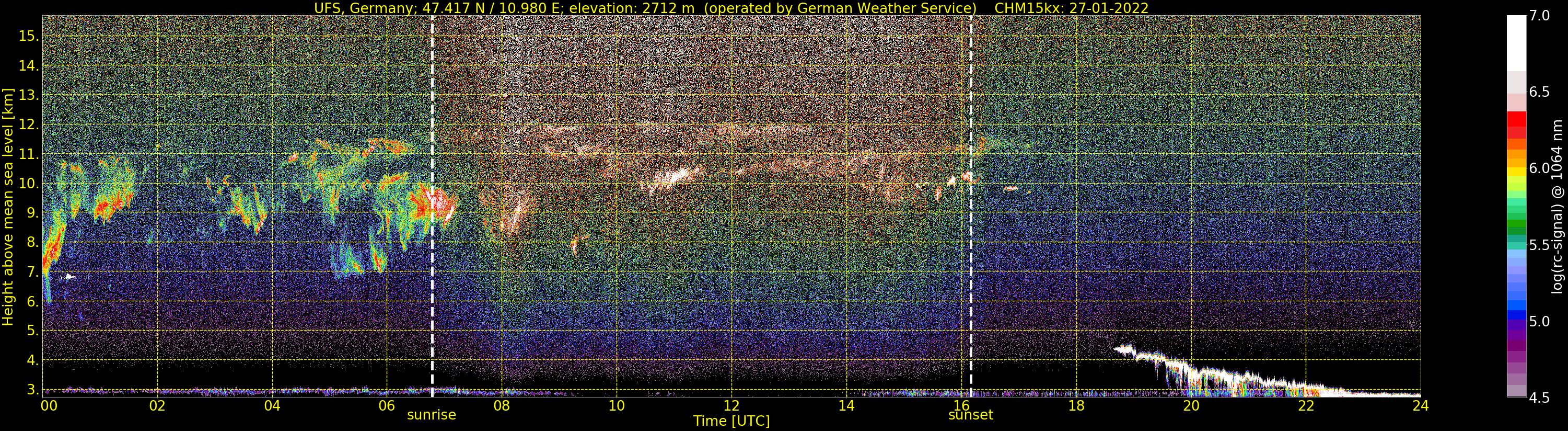Click the '7.' height axis tick label
Viewport: 1568px width, 431px height.
(x=32, y=272)
